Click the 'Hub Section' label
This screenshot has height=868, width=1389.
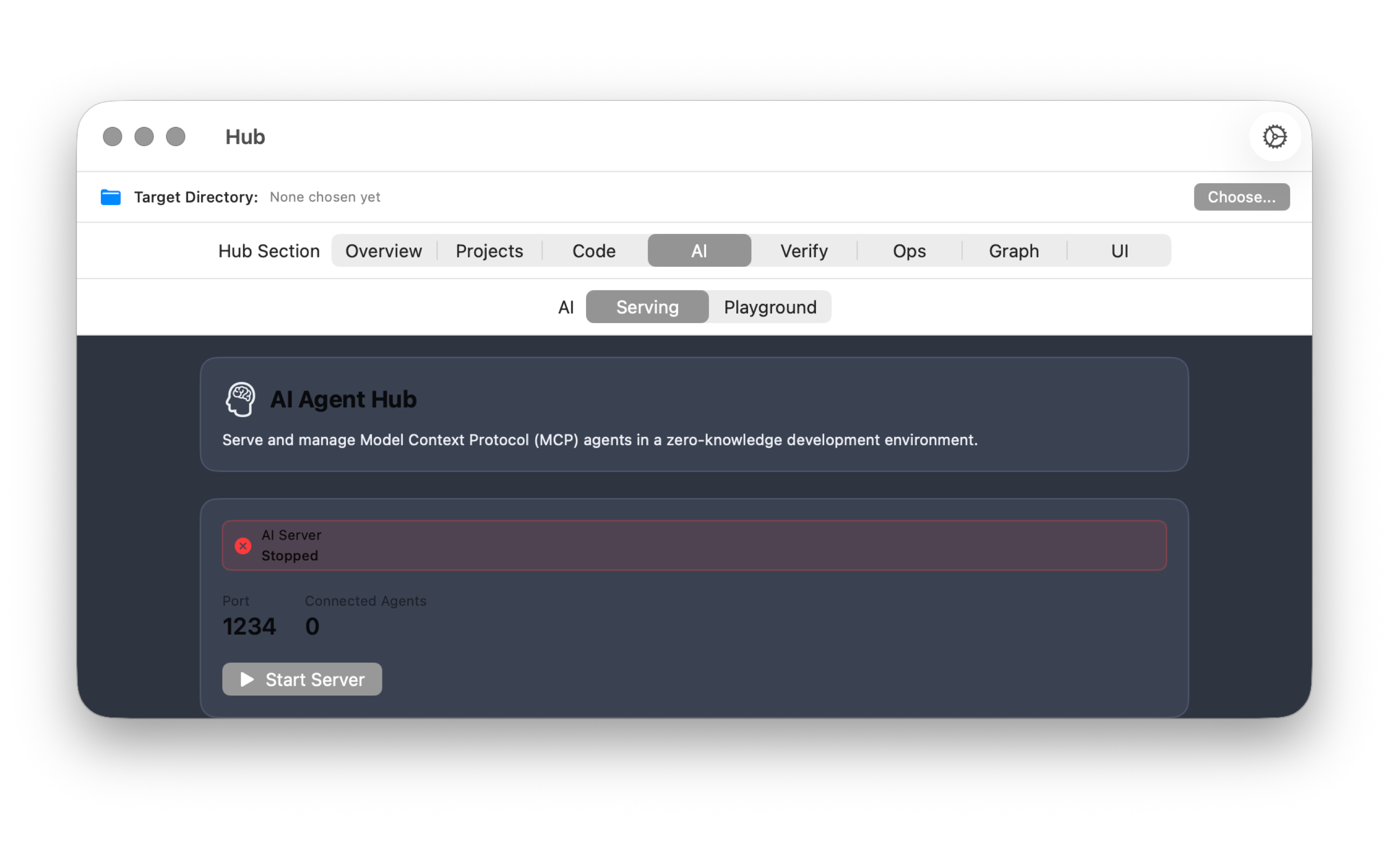click(269, 251)
